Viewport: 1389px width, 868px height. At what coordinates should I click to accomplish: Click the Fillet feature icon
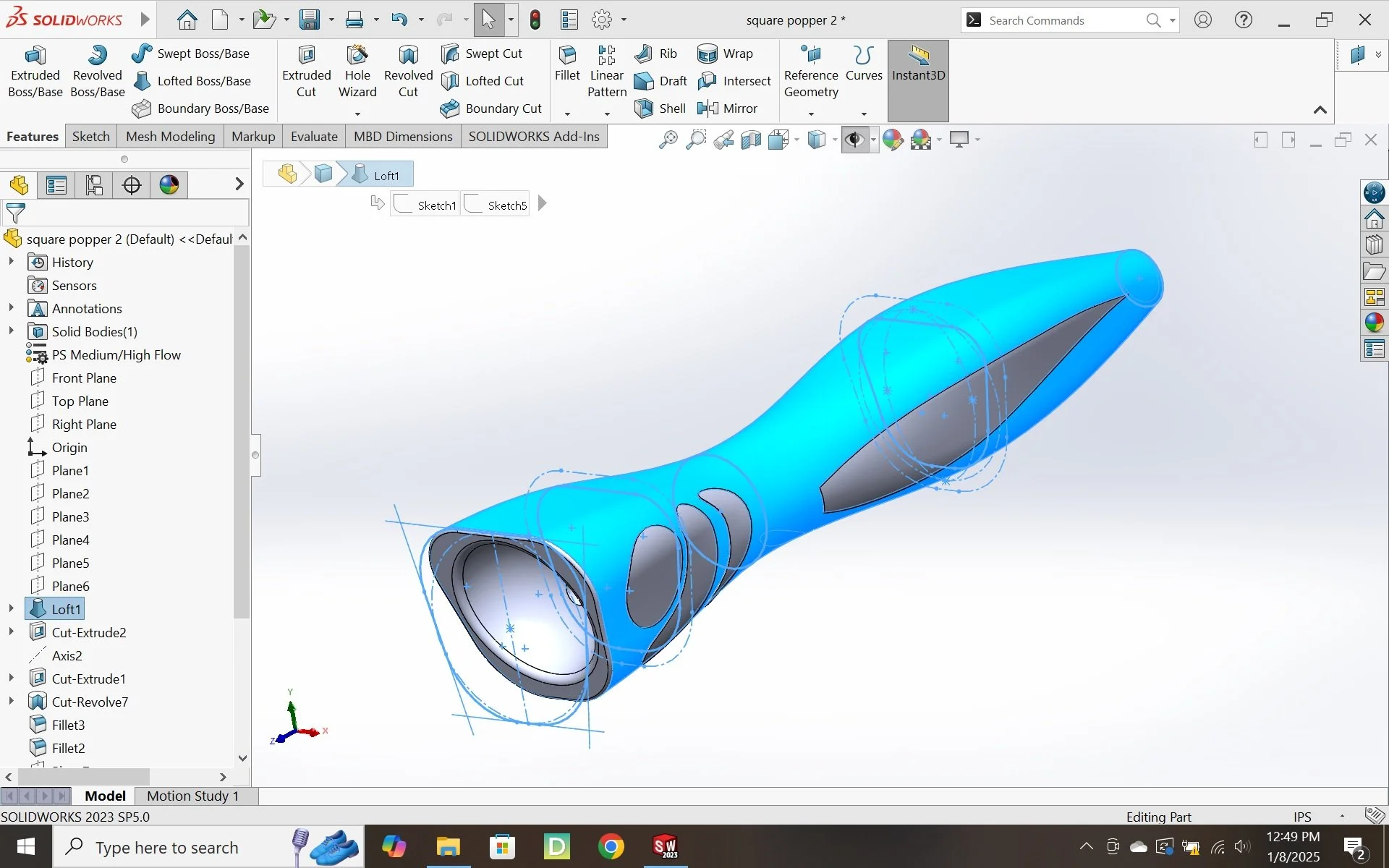567,56
